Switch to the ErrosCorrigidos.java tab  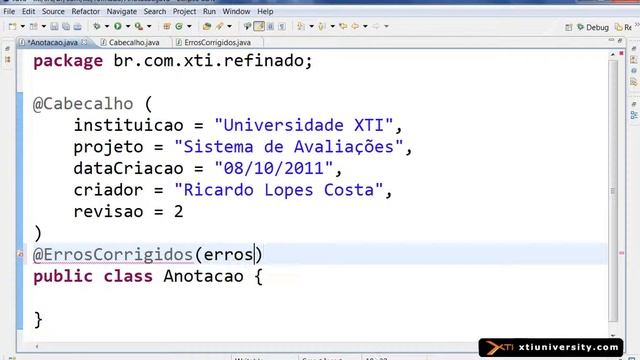pyautogui.click(x=217, y=42)
